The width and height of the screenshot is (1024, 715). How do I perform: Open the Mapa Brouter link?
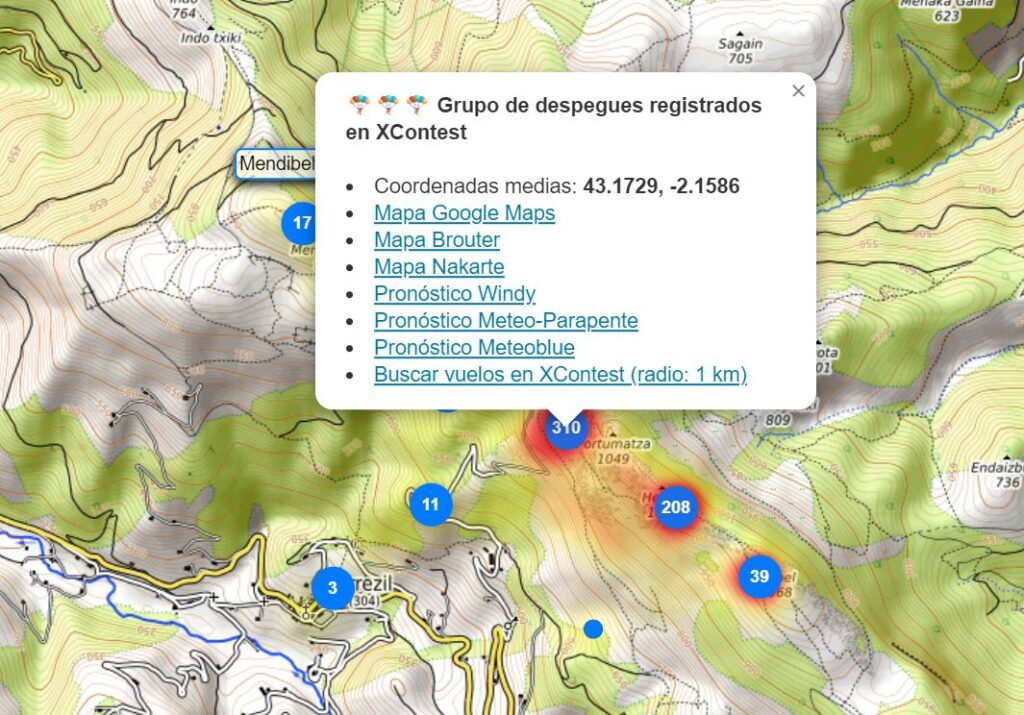point(437,240)
